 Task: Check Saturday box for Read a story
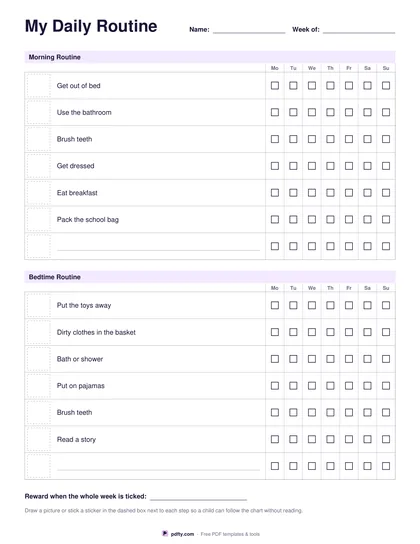coord(367,439)
